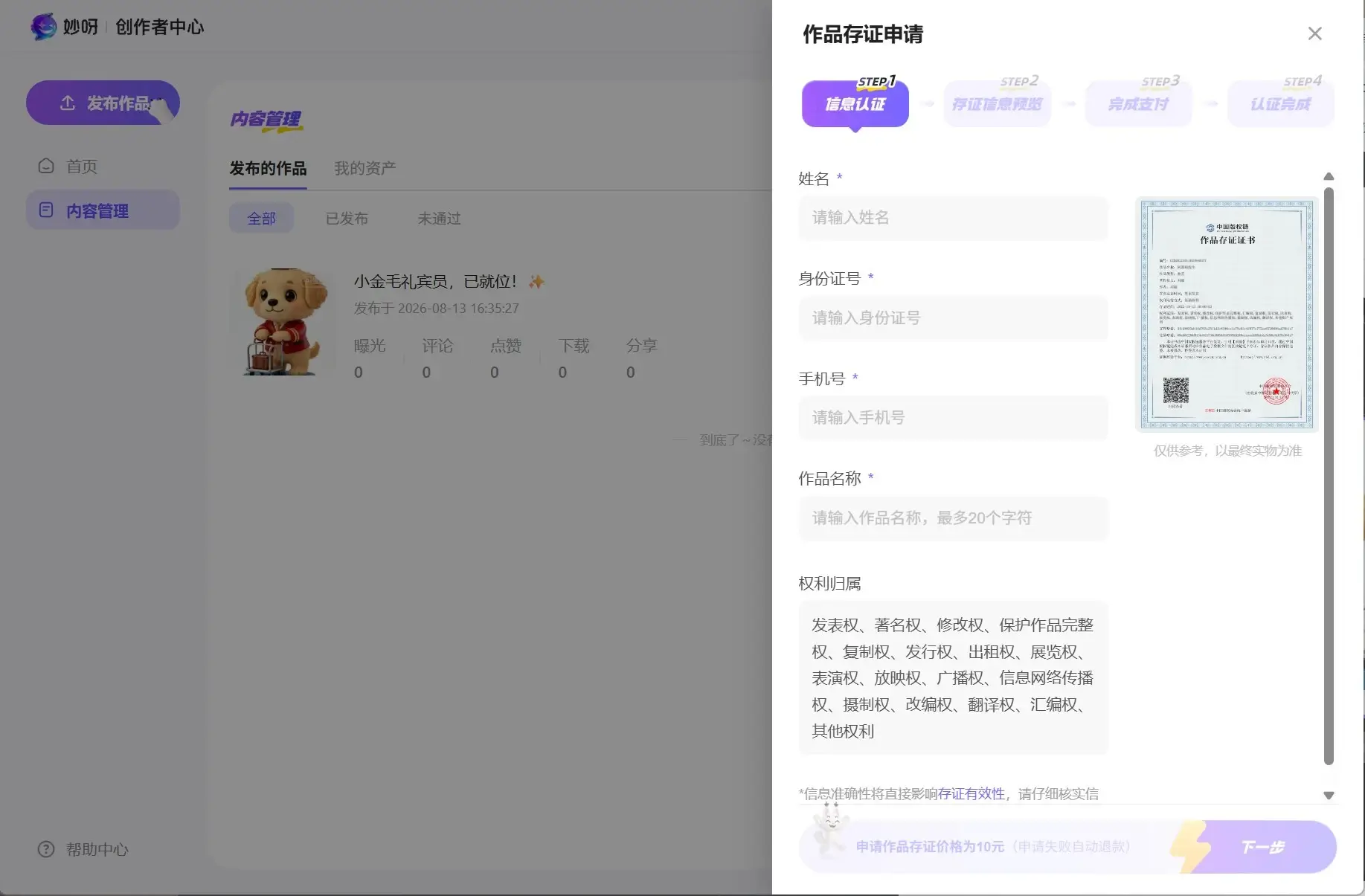This screenshot has height=896, width=1365.
Task: Click the form scrollbar down arrow
Action: point(1329,796)
